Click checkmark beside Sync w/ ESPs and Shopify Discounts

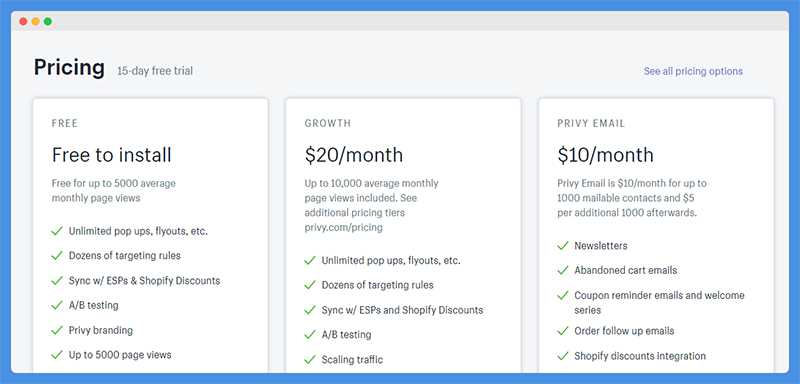coord(310,310)
